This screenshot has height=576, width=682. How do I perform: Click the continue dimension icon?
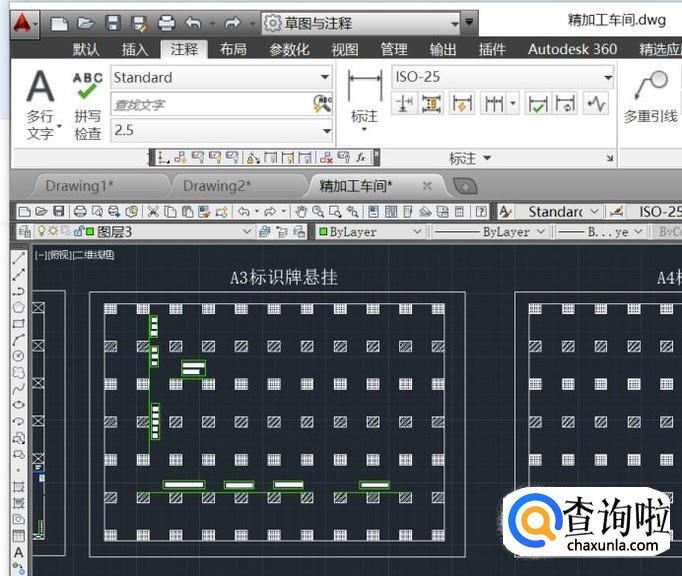pyautogui.click(x=494, y=104)
